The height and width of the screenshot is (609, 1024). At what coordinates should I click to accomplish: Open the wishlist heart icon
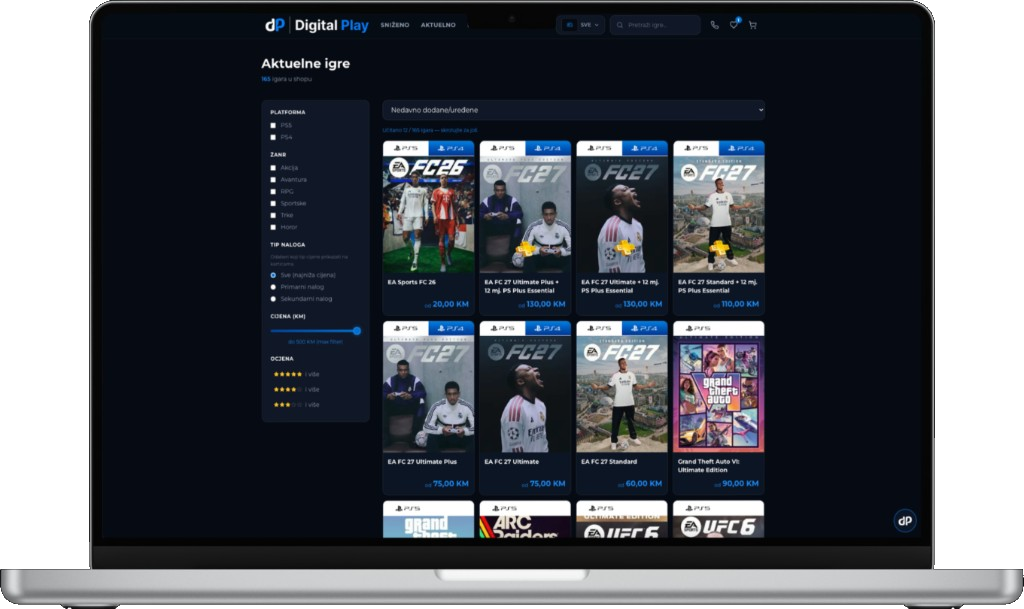tap(733, 25)
